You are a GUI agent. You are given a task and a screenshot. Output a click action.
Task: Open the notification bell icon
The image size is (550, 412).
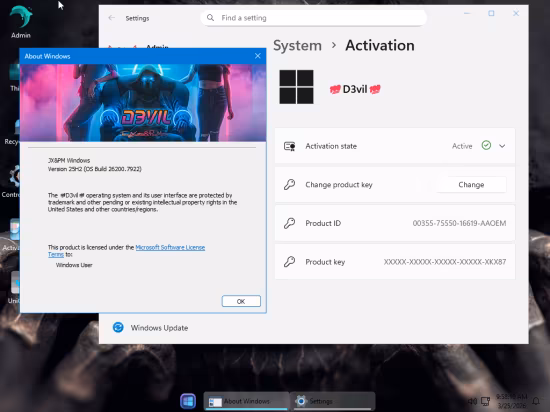(536, 401)
